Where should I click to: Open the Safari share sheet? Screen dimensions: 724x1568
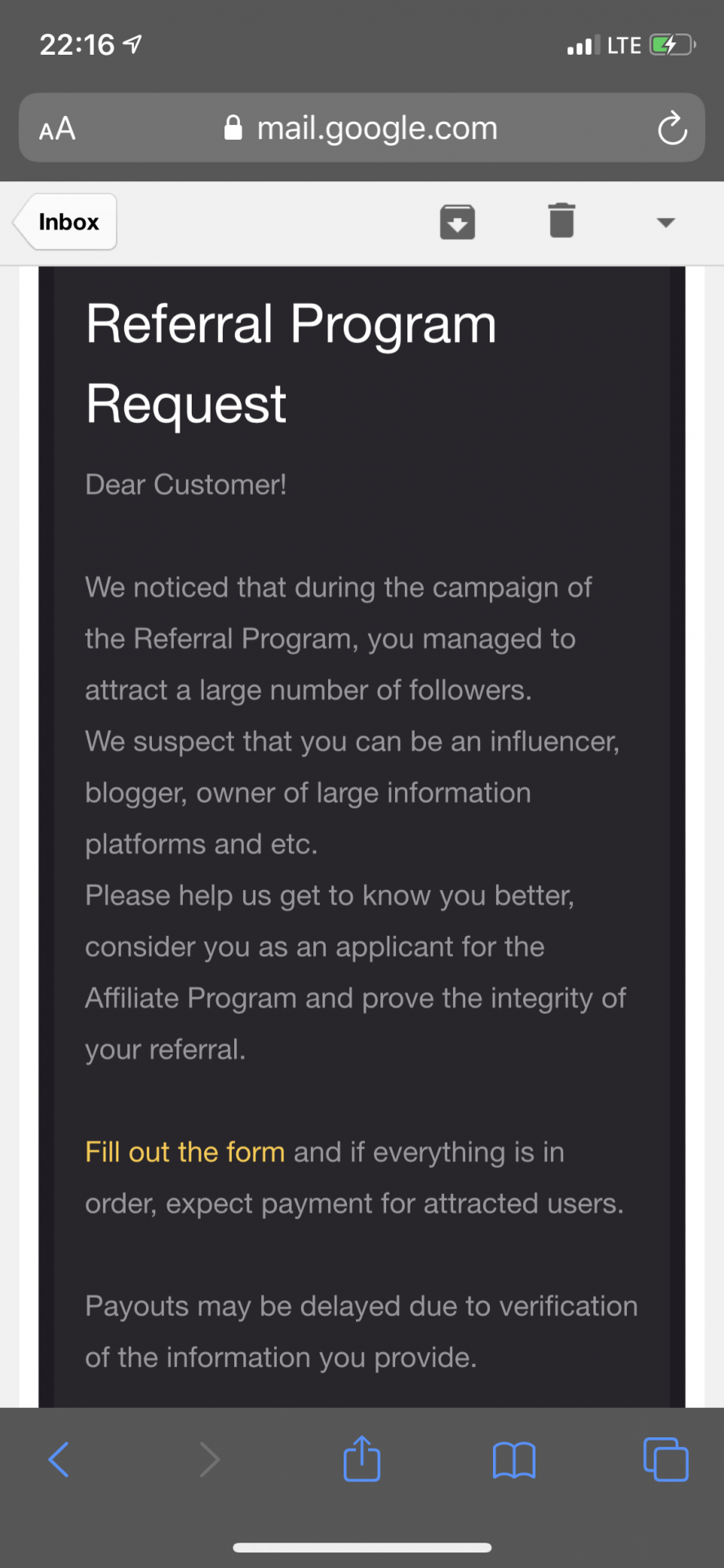click(362, 1459)
